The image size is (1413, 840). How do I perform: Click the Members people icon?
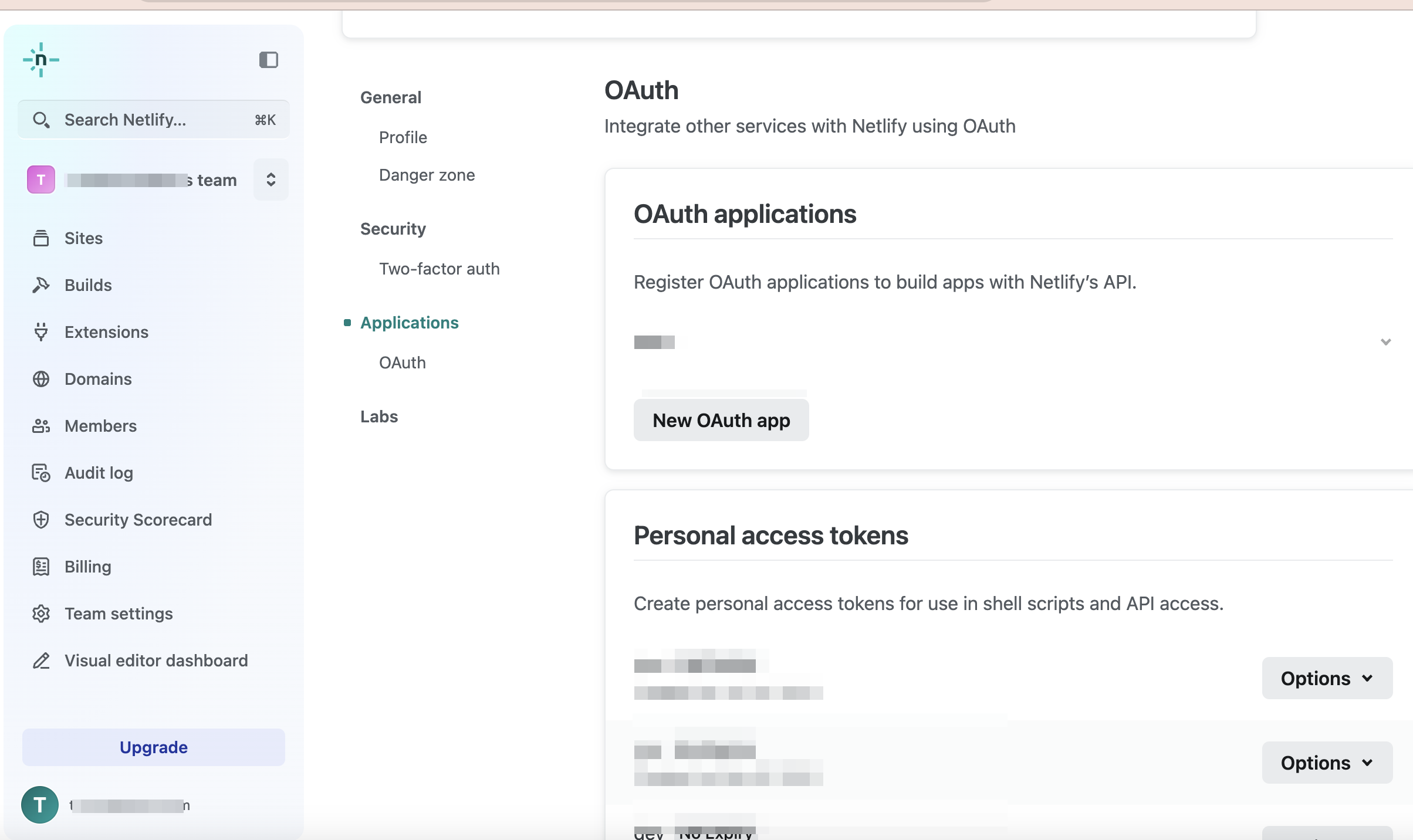(40, 426)
